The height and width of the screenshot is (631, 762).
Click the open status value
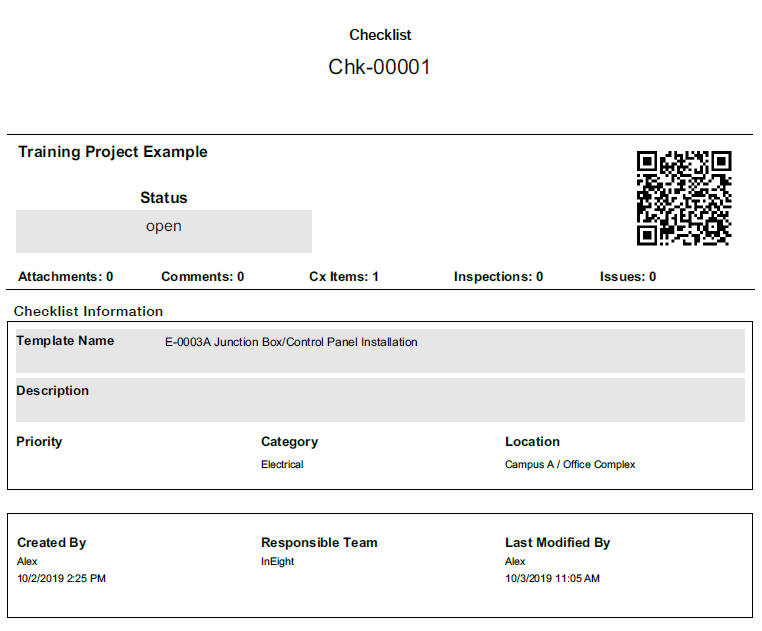click(164, 227)
